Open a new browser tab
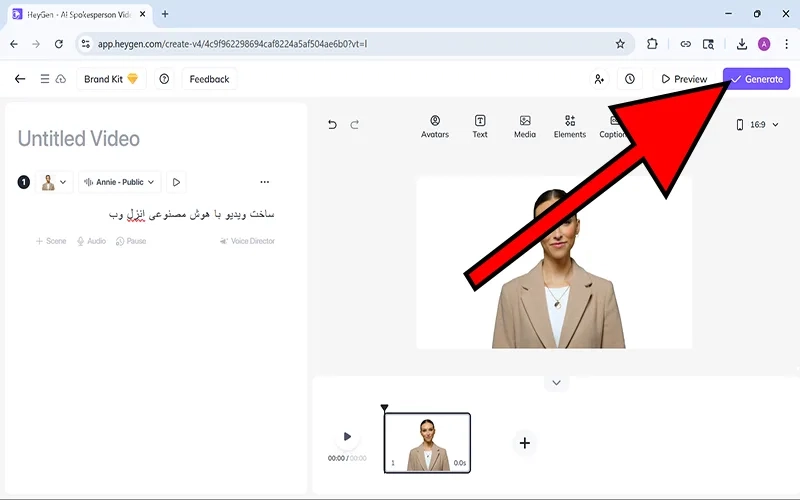 [165, 14]
